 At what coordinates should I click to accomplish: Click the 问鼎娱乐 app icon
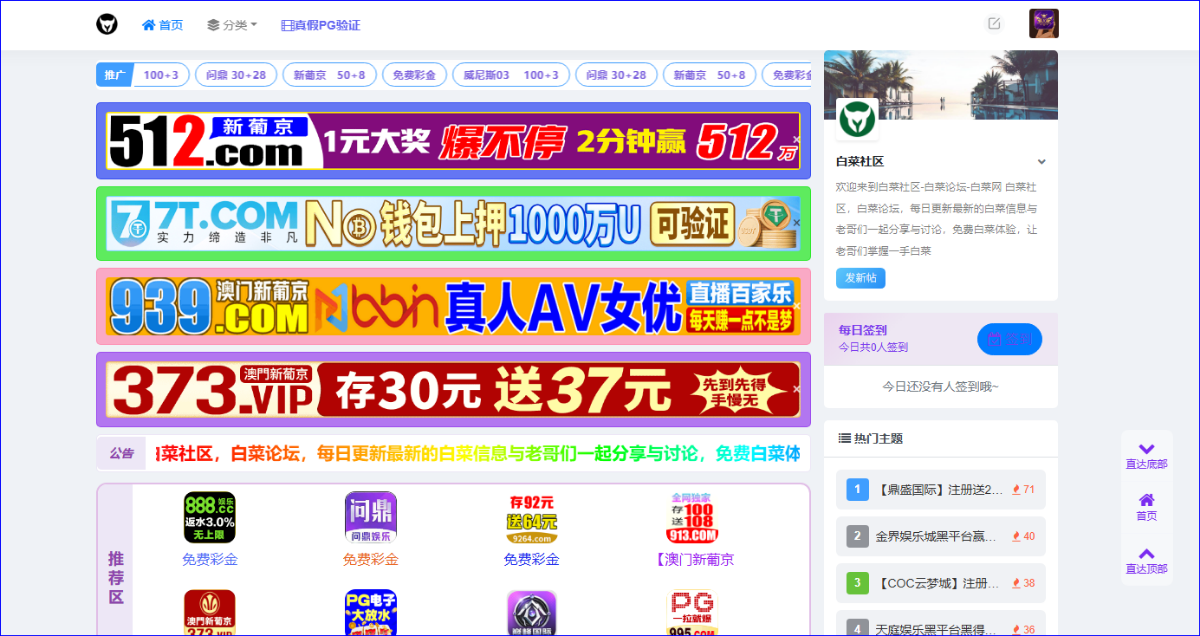click(x=371, y=517)
